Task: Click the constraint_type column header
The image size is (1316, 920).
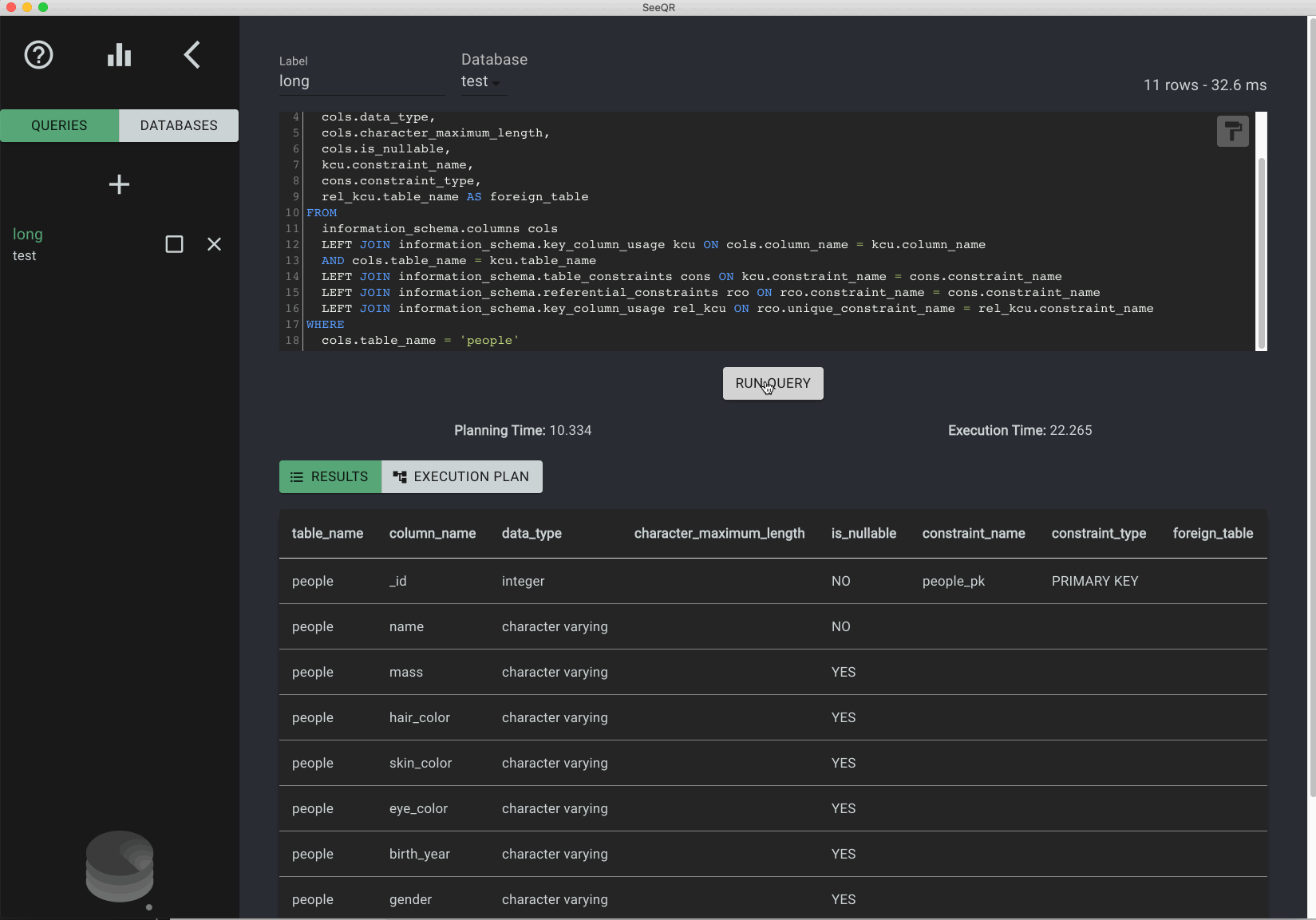Action: [x=1099, y=533]
